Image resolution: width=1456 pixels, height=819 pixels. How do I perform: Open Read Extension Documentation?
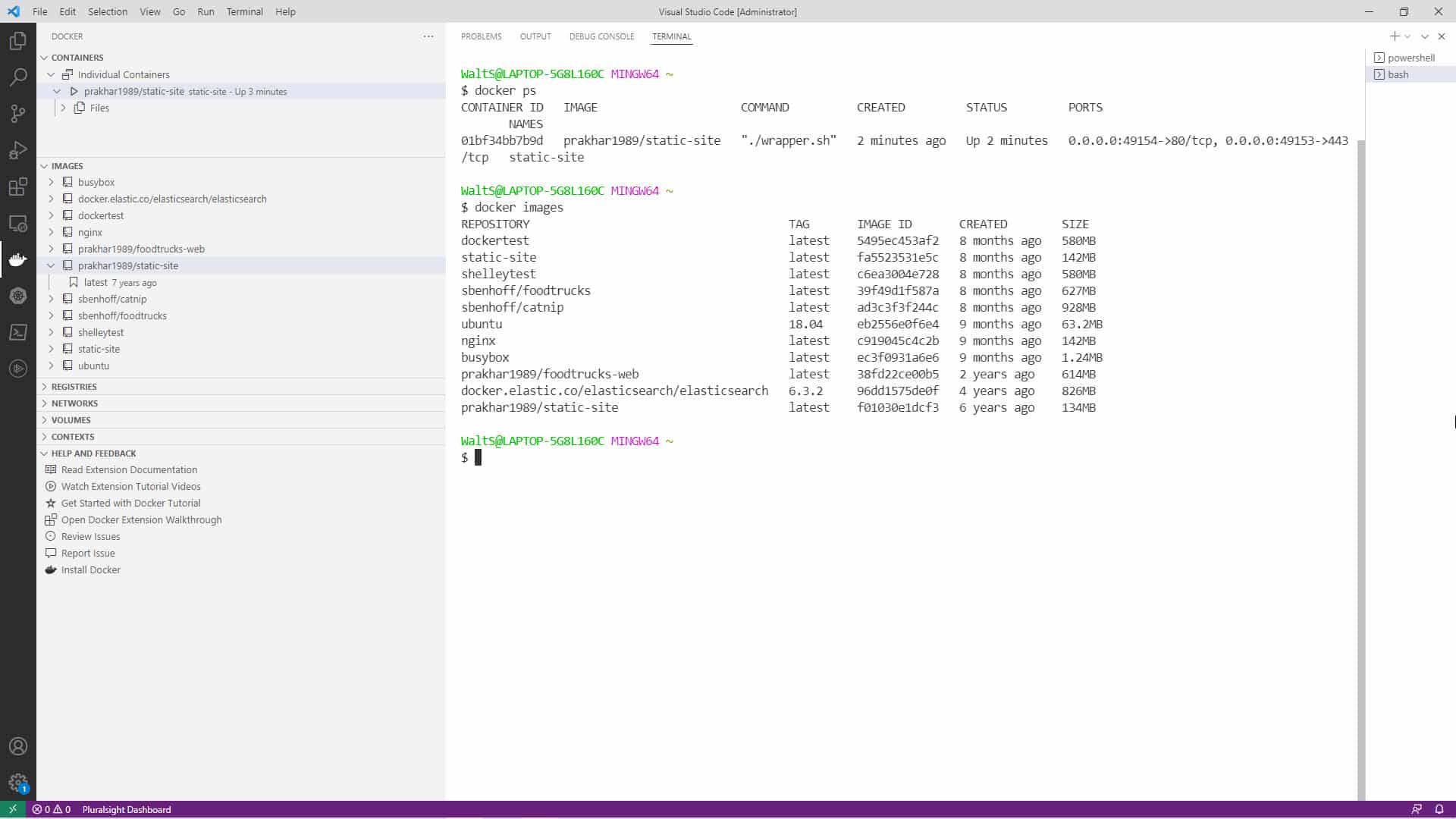[129, 469]
